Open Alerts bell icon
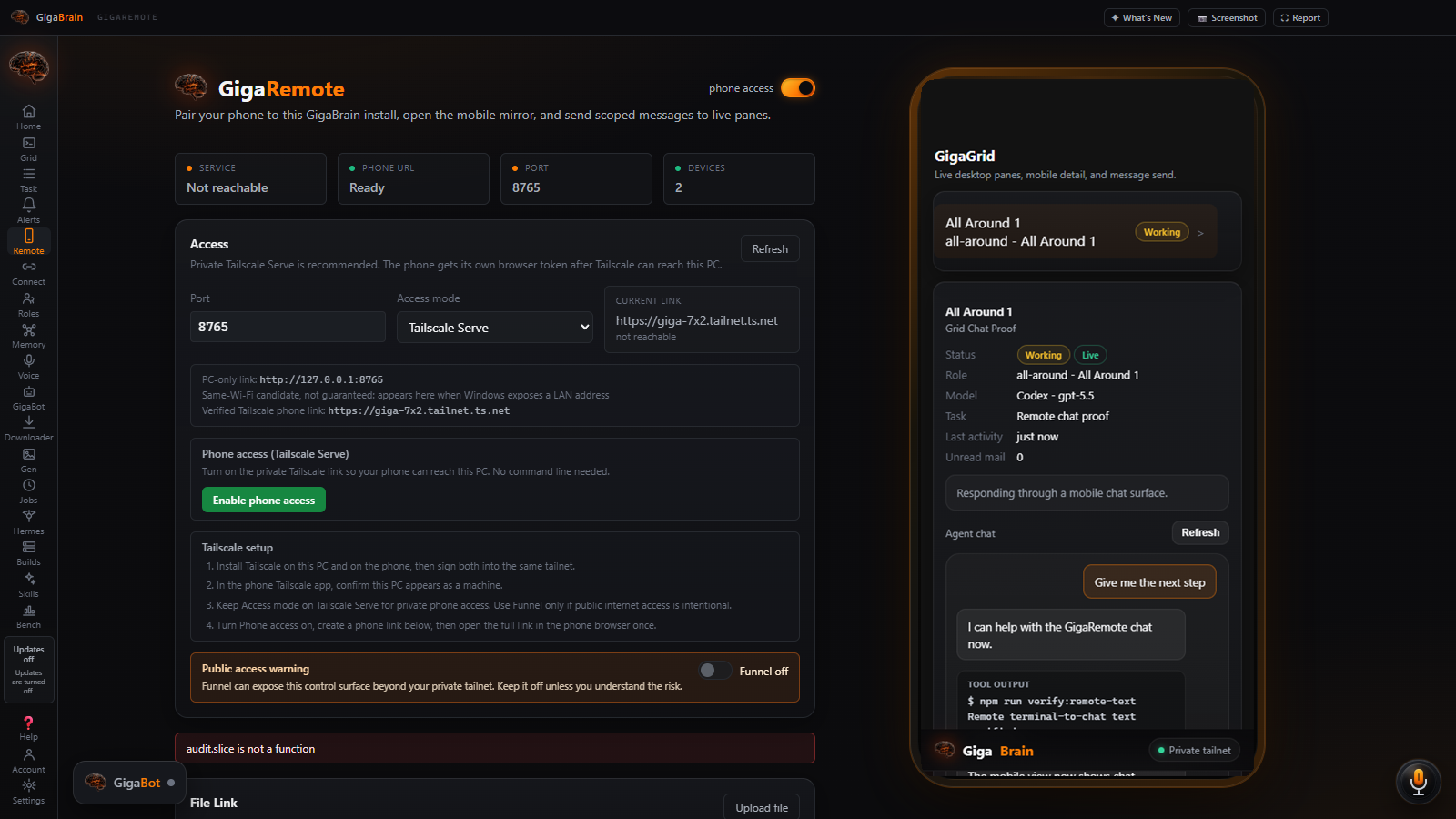The image size is (1456, 819). click(x=28, y=210)
